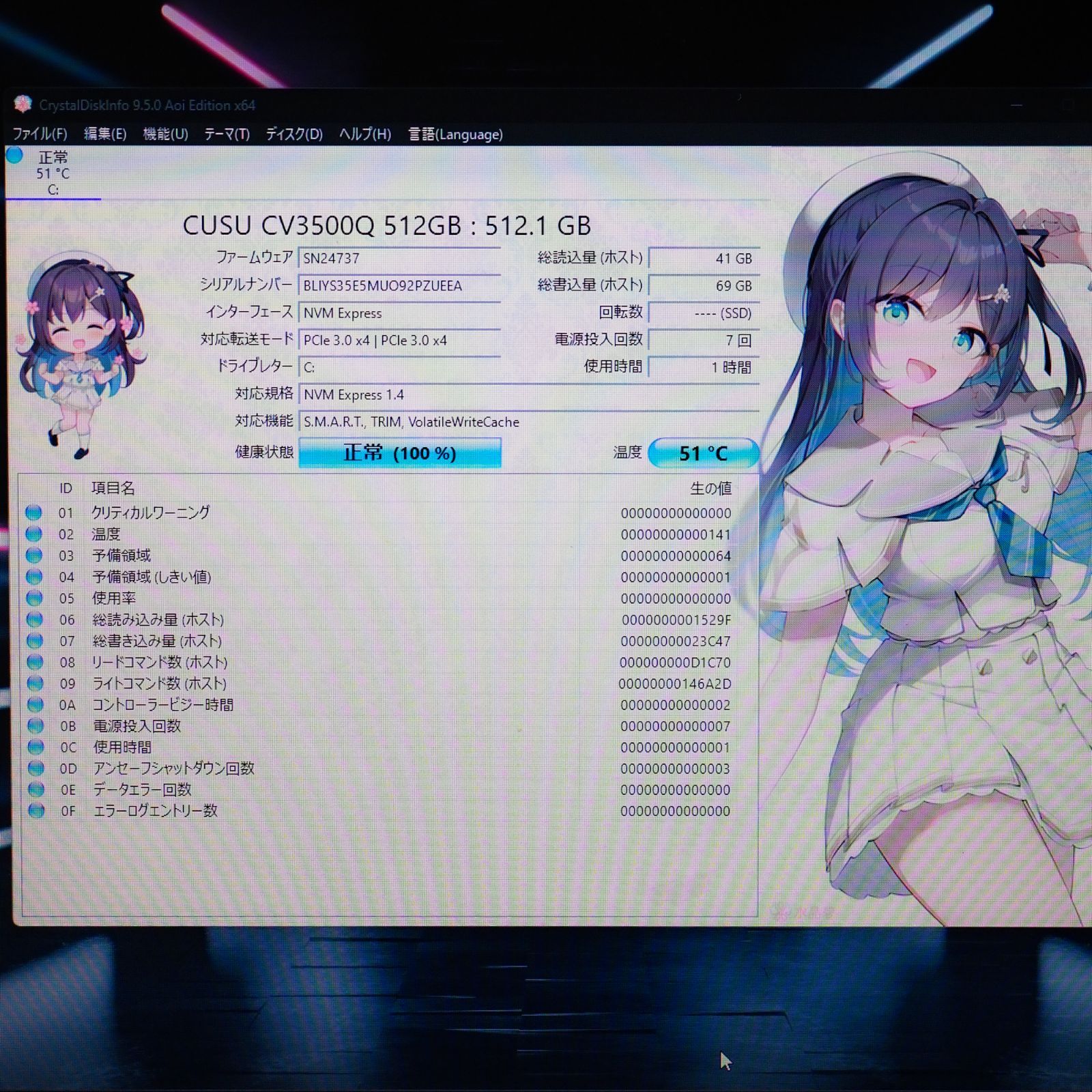The image size is (1092, 1092).
Task: Click the 生の値 column header
Action: [710, 488]
